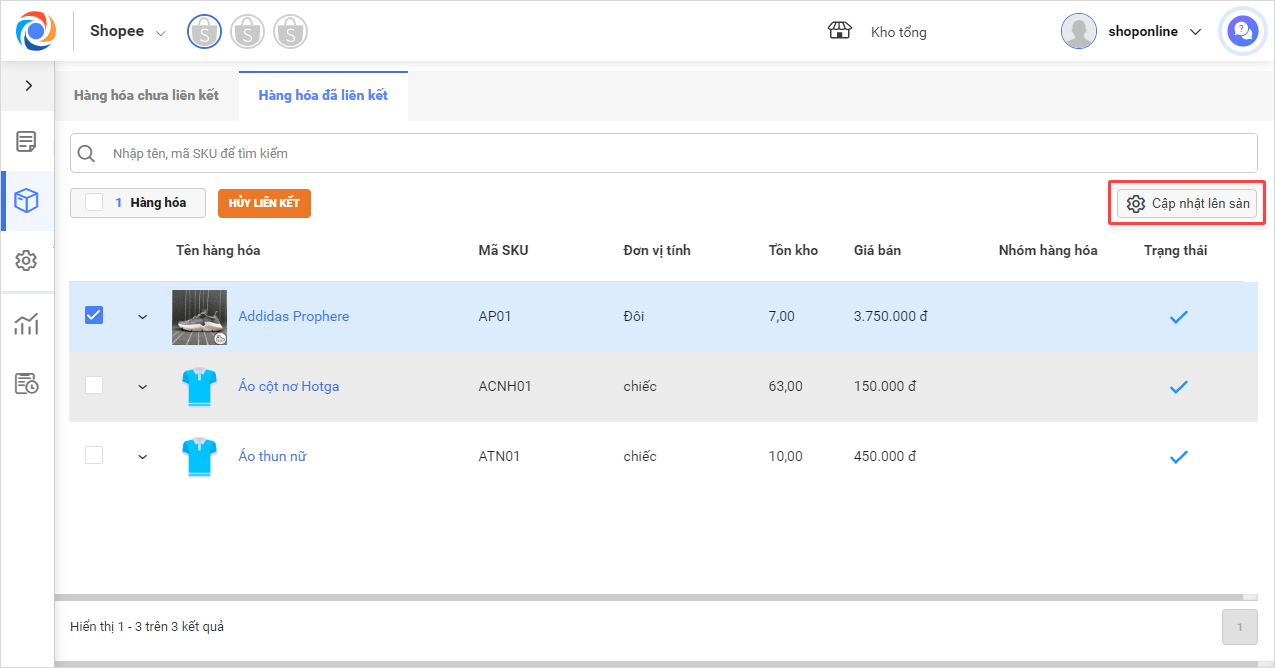Open the Shopee channel dropdown
Viewport: 1275px width, 668px height.
tap(128, 32)
